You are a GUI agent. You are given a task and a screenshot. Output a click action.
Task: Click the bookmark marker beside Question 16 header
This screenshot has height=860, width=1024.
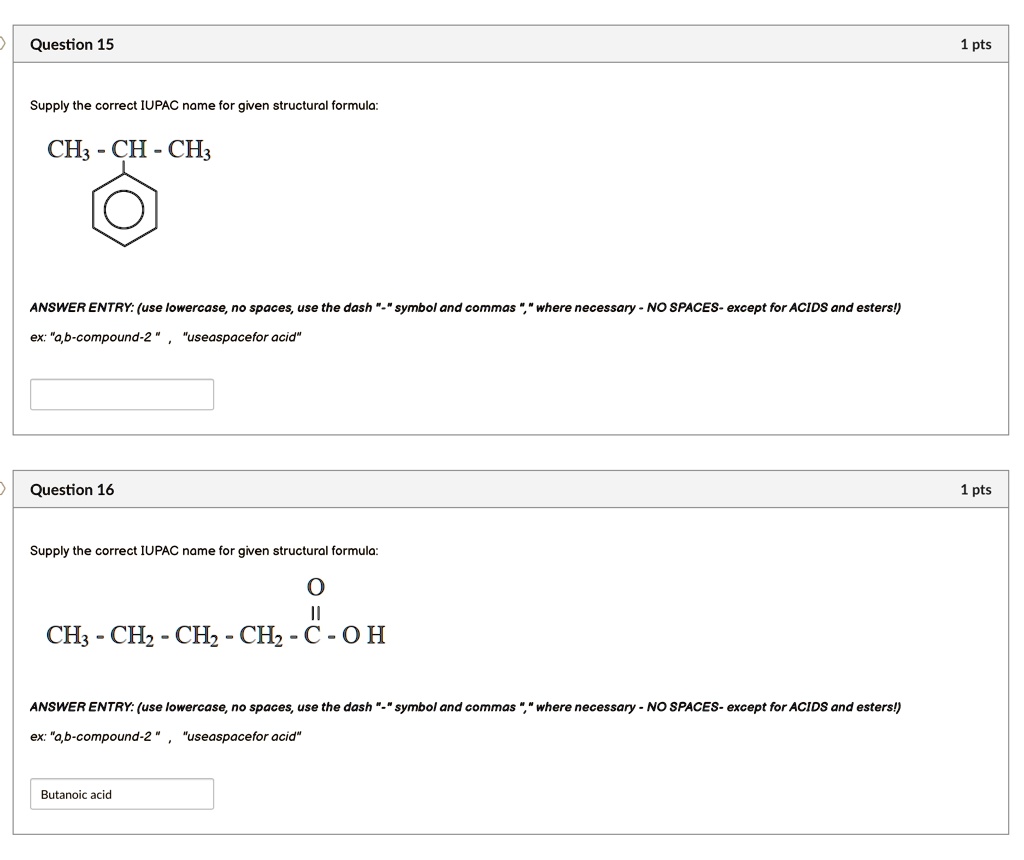point(4,489)
